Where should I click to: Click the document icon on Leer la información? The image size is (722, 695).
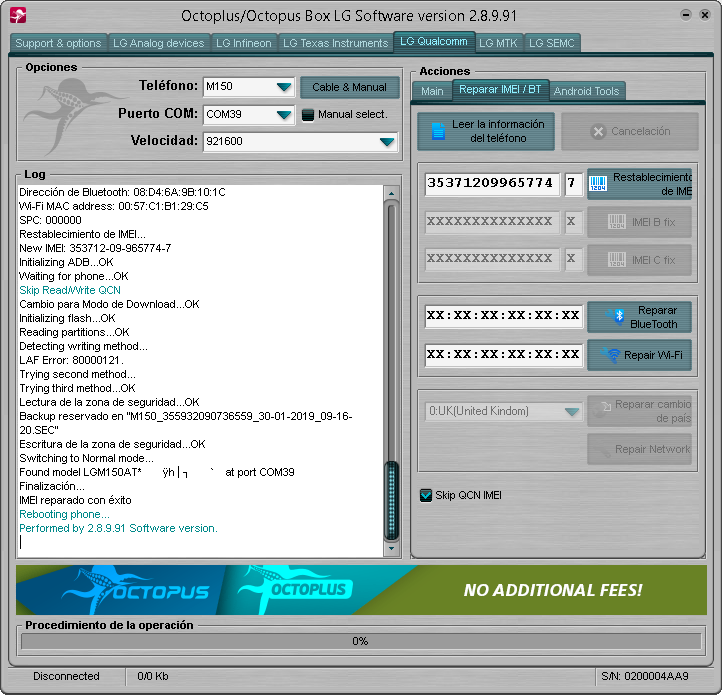coord(438,131)
